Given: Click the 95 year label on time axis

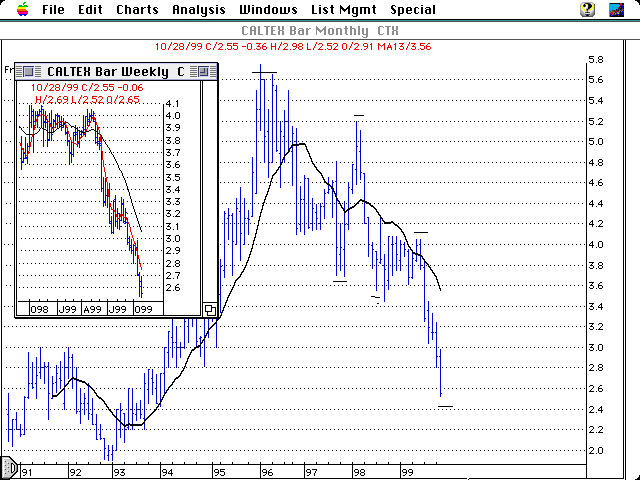Looking at the screenshot, I should (x=219, y=473).
